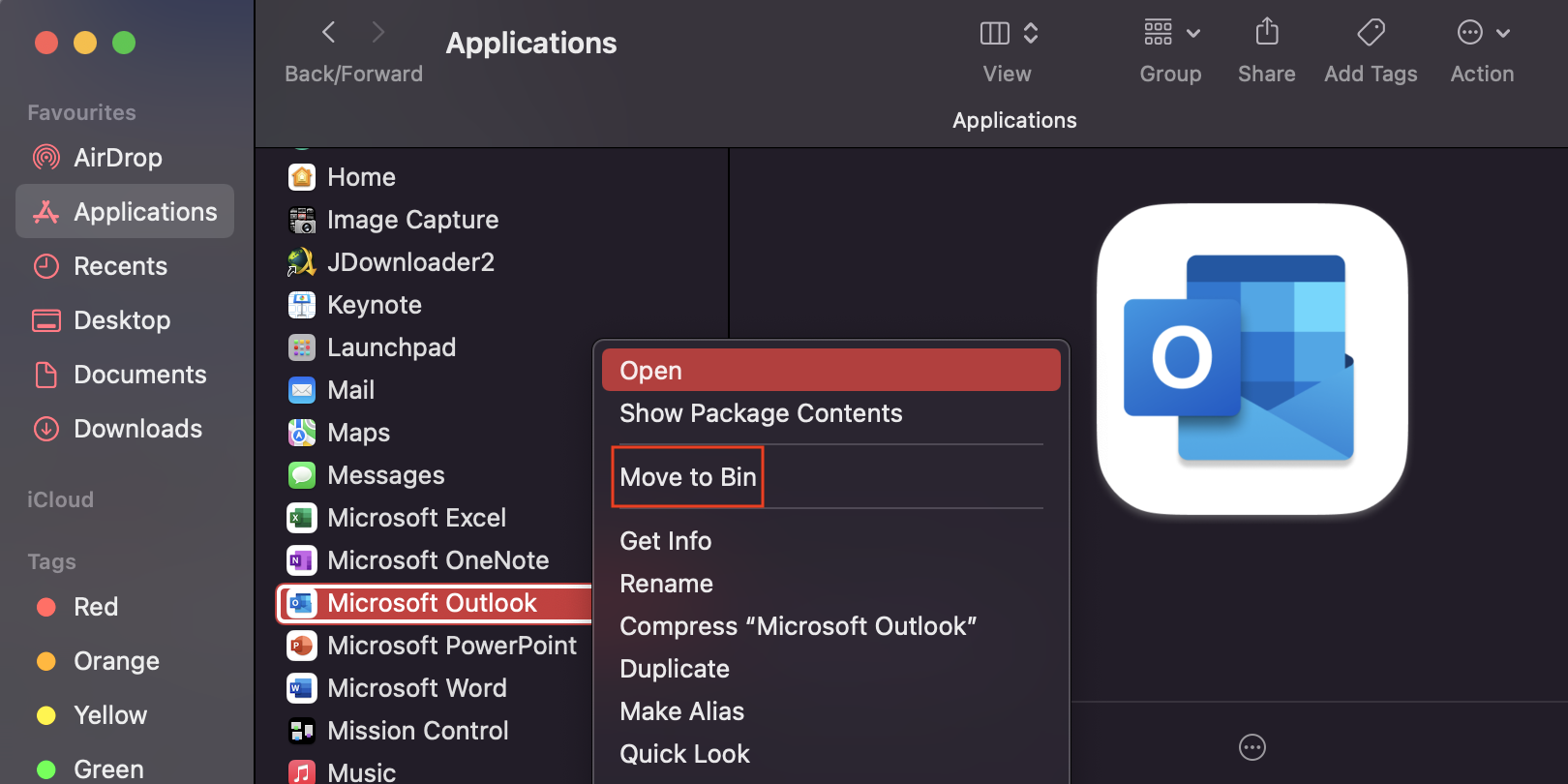This screenshot has height=784, width=1568.
Task: Choose Move to Bin from context menu
Action: click(687, 477)
